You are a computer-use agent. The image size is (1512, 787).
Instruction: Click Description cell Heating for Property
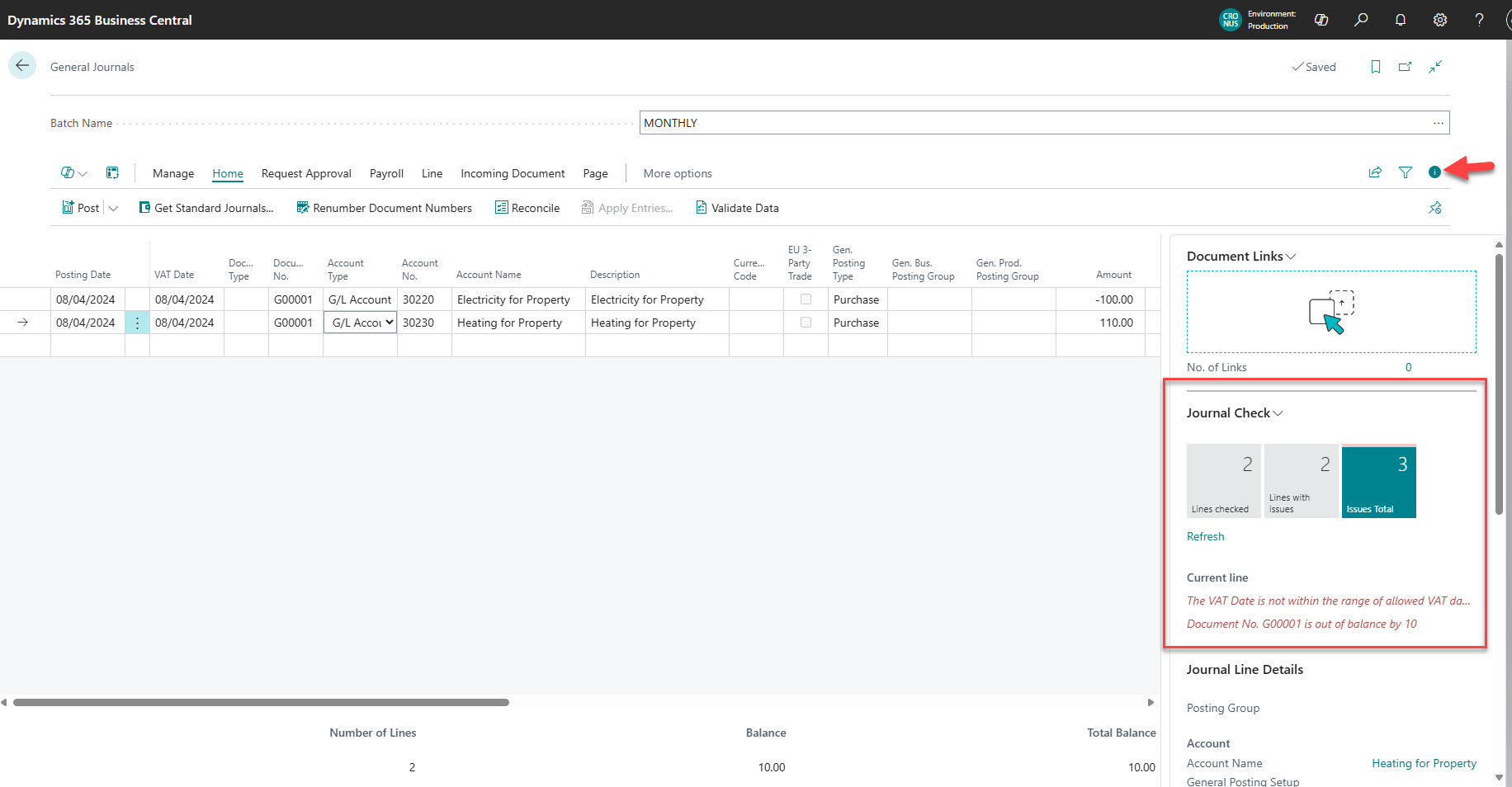click(657, 323)
